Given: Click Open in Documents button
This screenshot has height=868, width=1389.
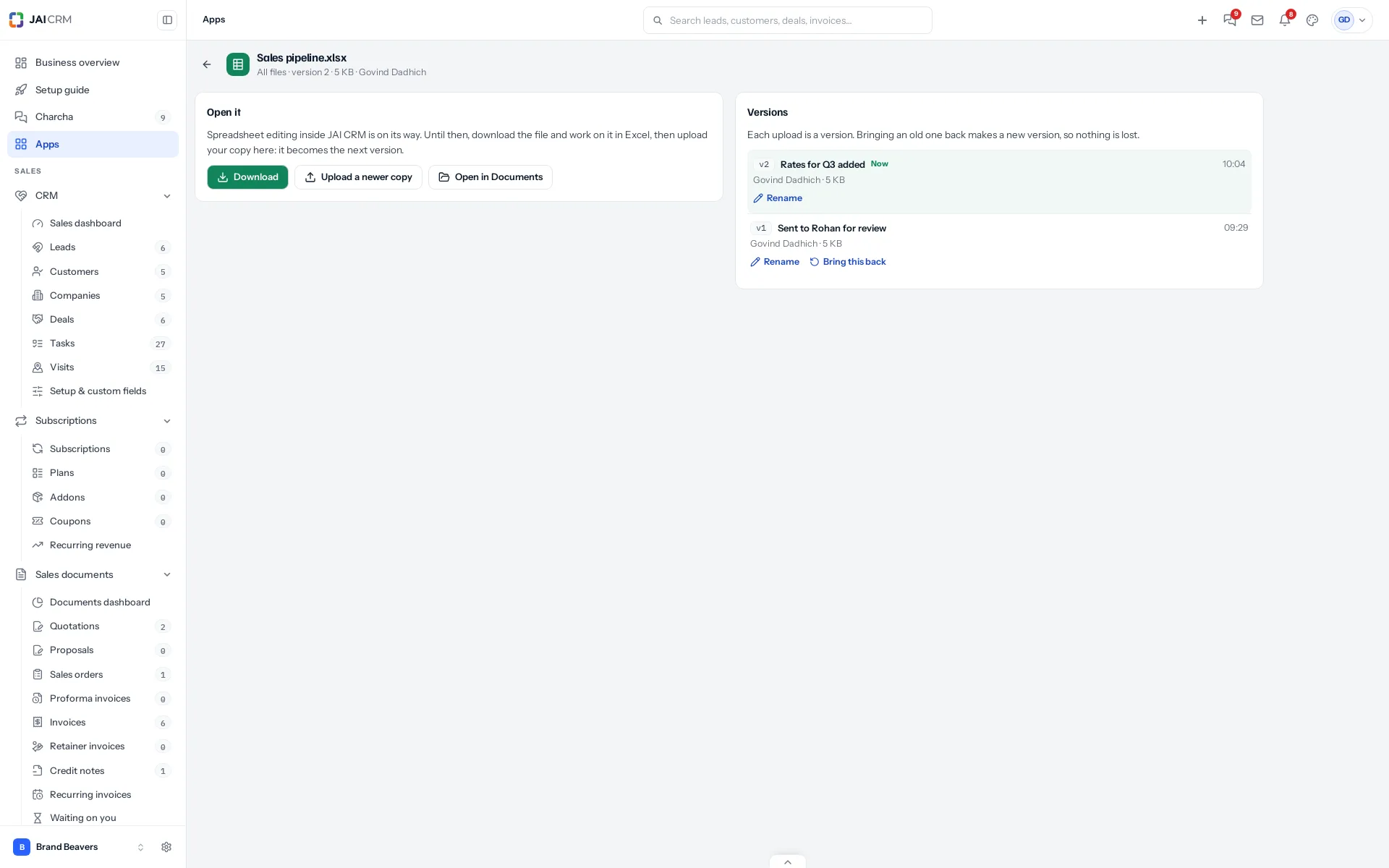Looking at the screenshot, I should coord(490,177).
